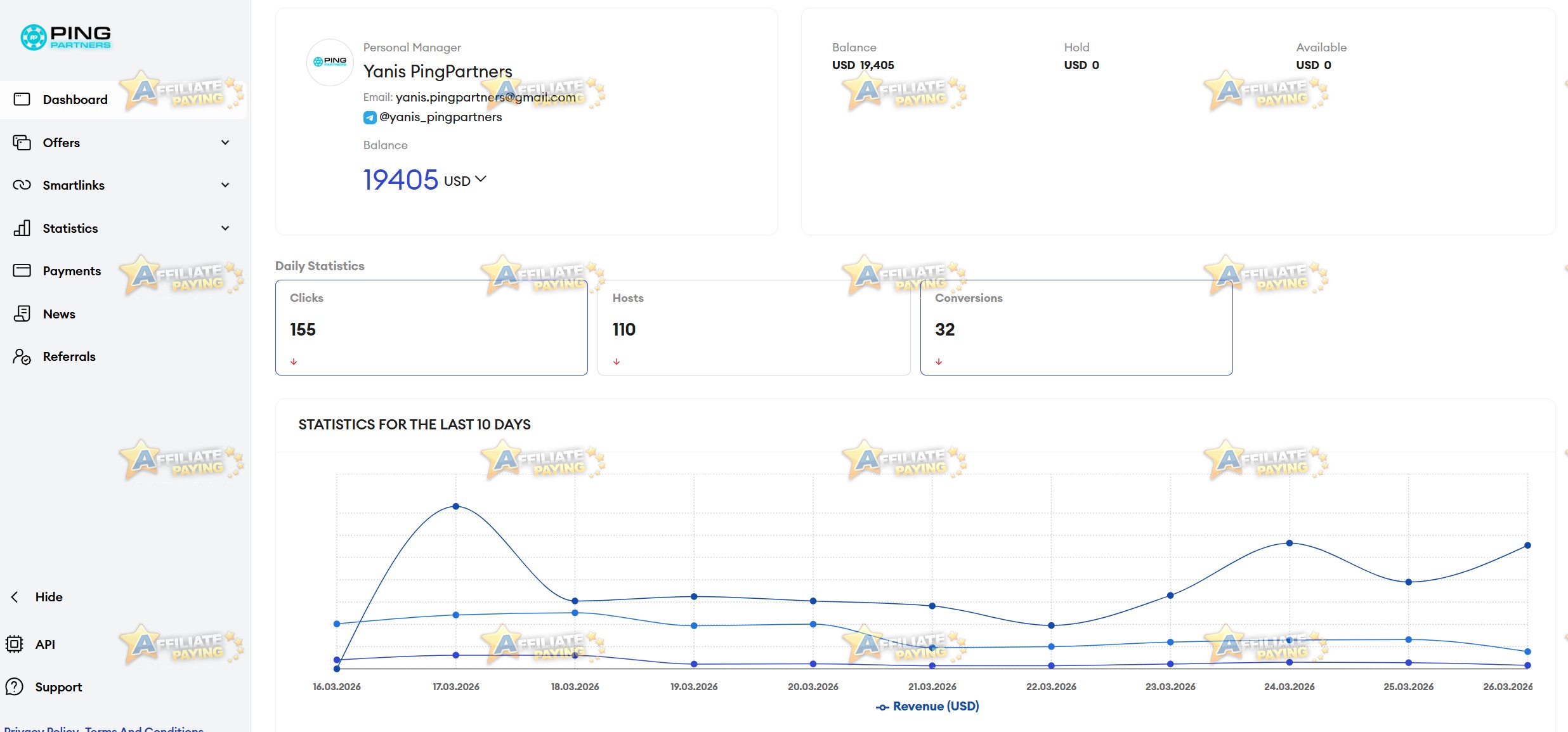Image resolution: width=1568 pixels, height=732 pixels.
Task: Open the Dashboard icon in sidebar
Action: click(x=22, y=99)
